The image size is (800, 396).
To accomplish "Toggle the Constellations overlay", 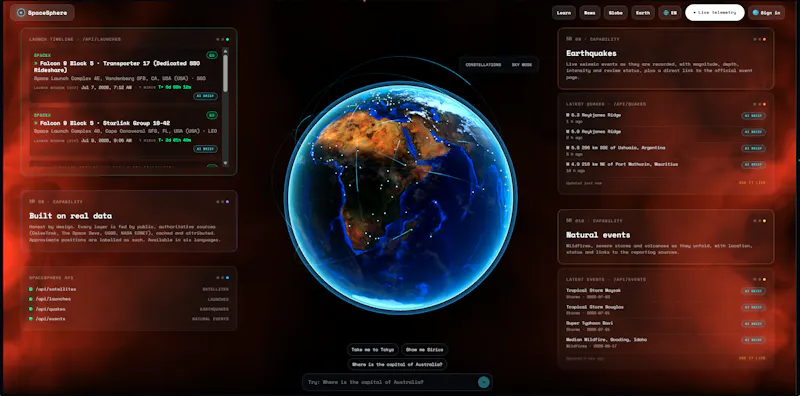I will point(483,65).
